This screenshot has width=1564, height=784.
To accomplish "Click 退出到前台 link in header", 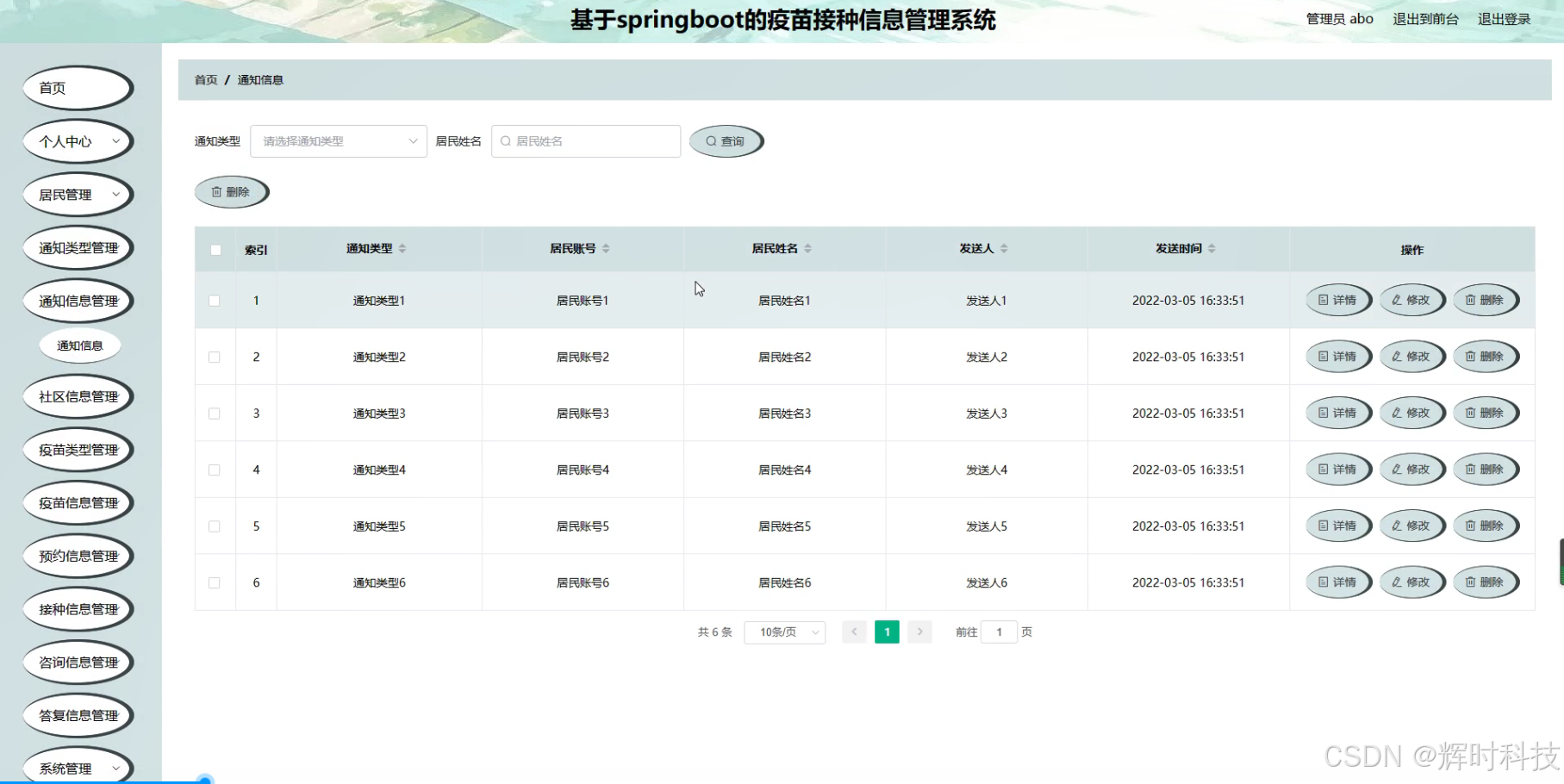I will [1425, 19].
